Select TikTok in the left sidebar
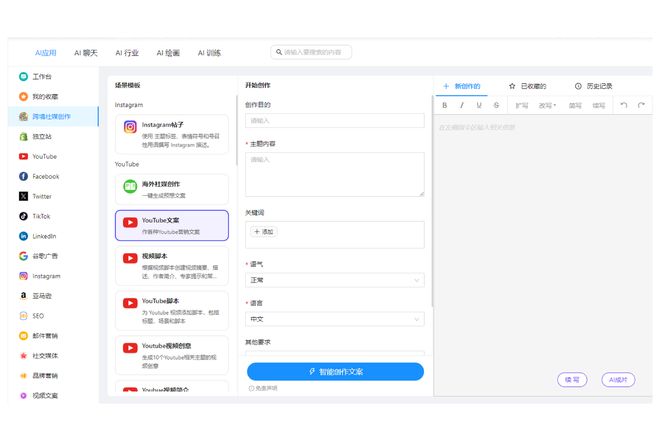This screenshot has height=441, width=660. click(x=53, y=216)
